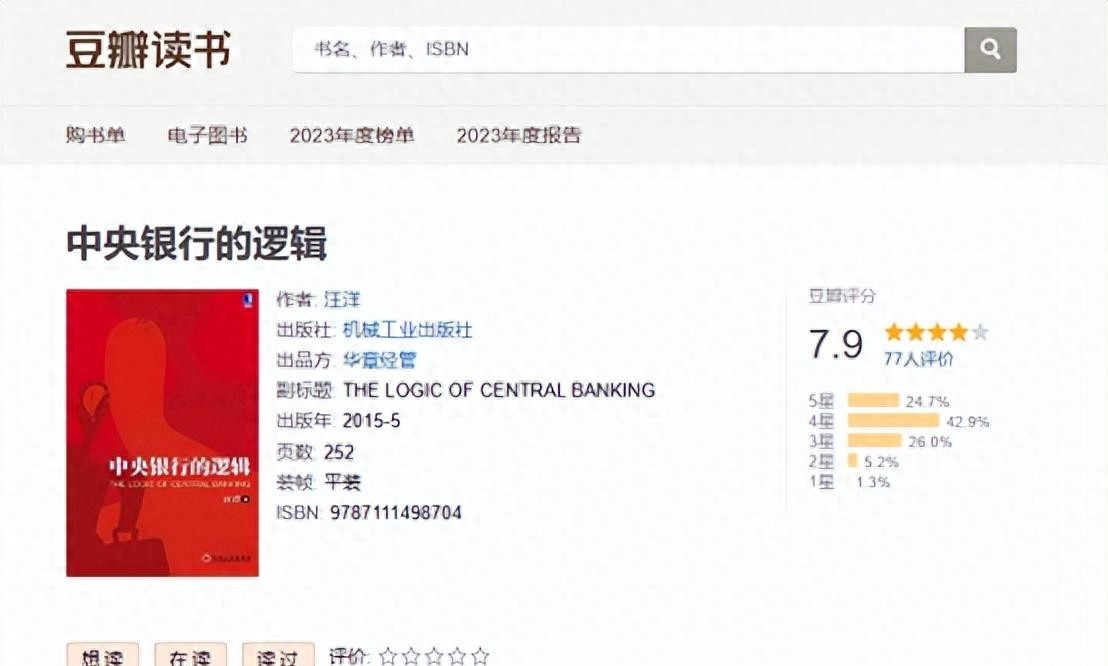This screenshot has width=1108, height=666.
Task: Click the 7.9 rating score
Action: pos(836,344)
